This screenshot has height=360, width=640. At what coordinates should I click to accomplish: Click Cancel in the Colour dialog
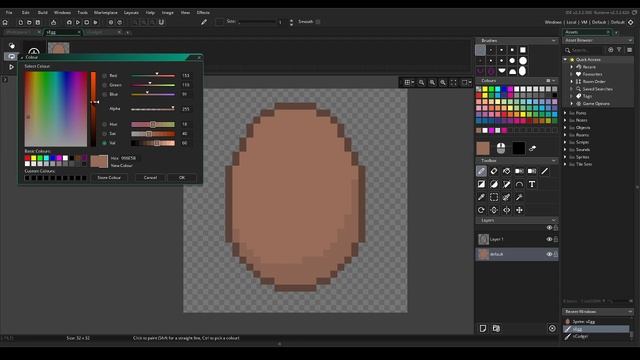point(150,178)
